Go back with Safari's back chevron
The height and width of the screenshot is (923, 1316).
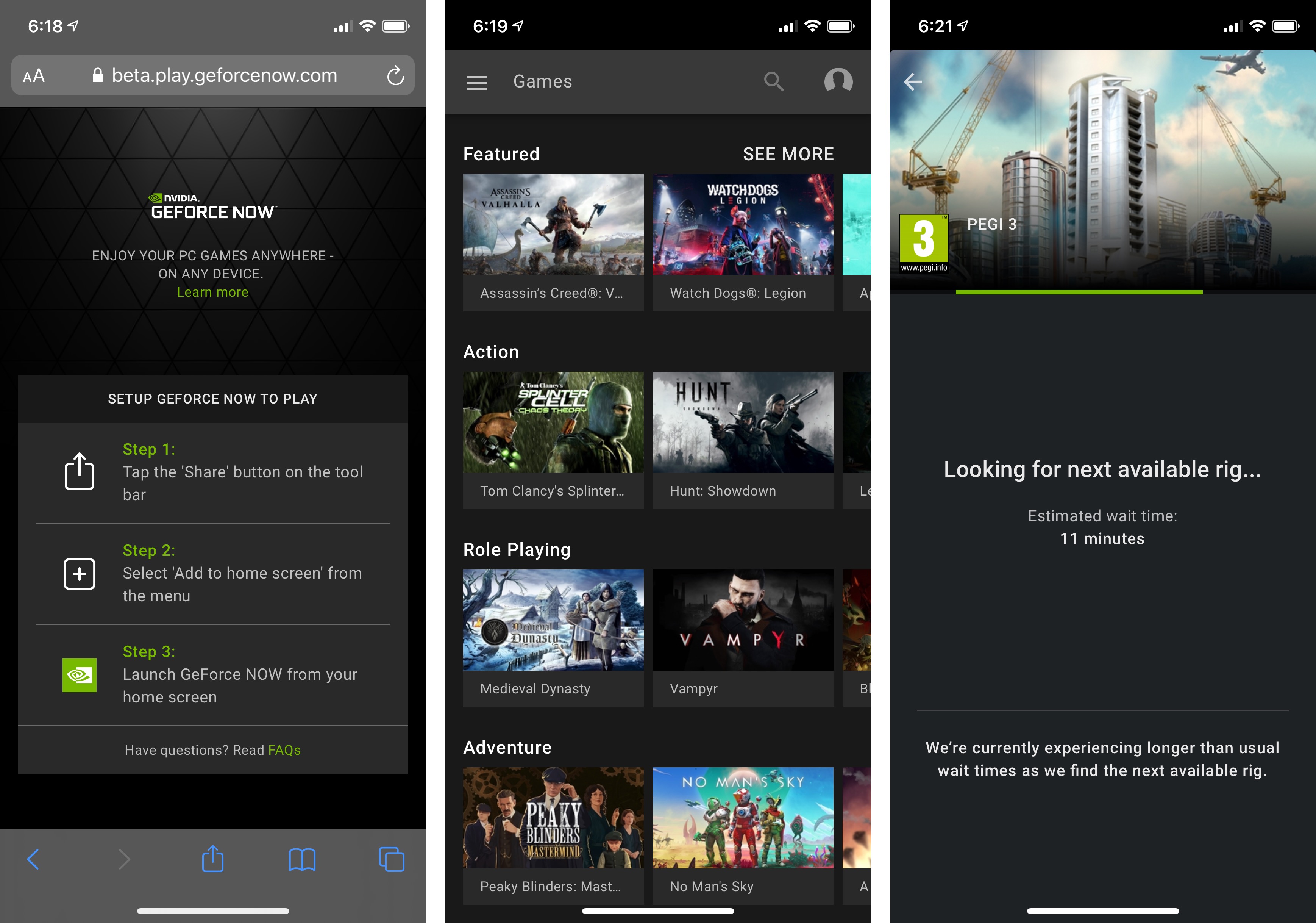33,859
